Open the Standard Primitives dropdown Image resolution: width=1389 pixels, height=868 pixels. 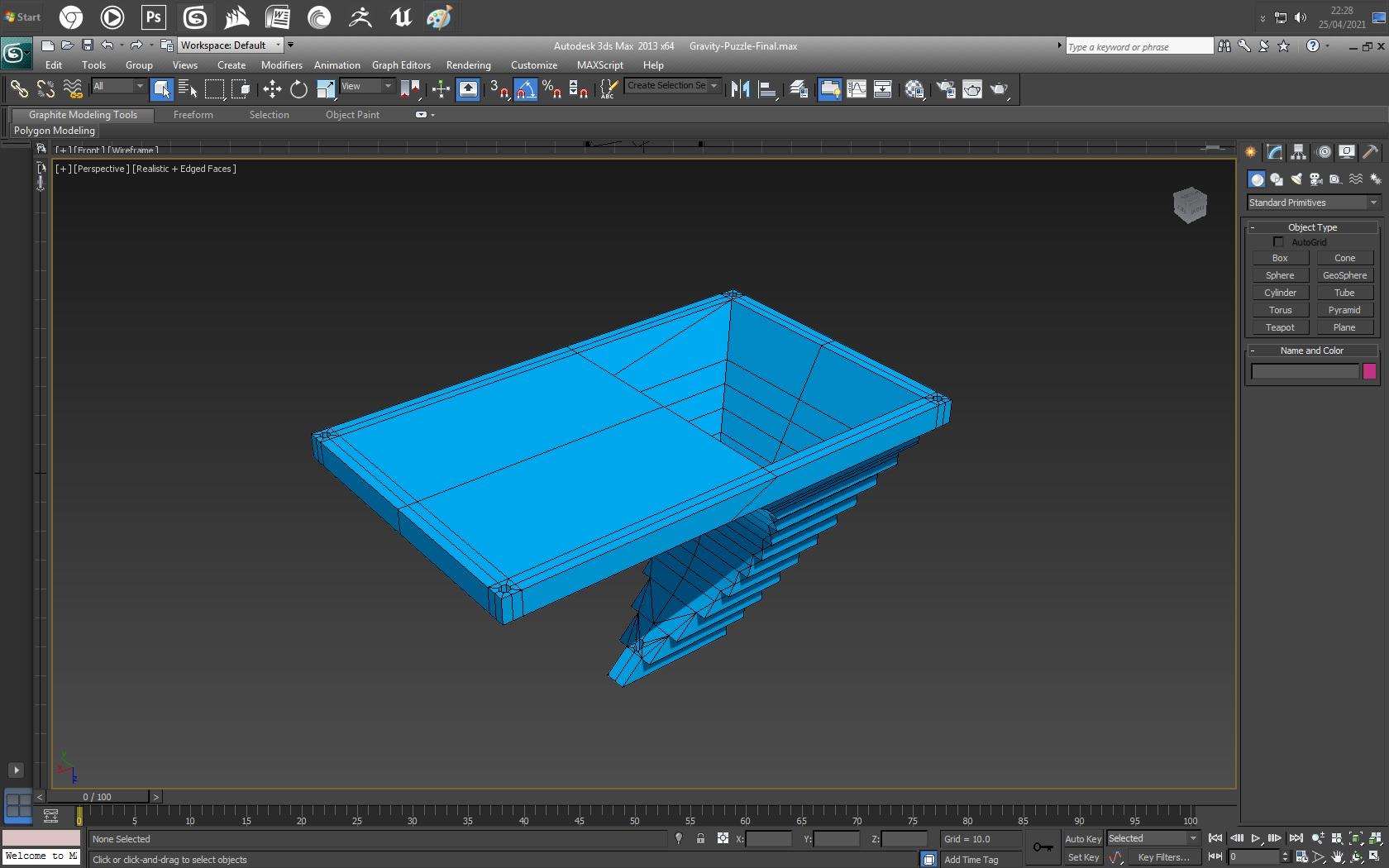pyautogui.click(x=1313, y=203)
